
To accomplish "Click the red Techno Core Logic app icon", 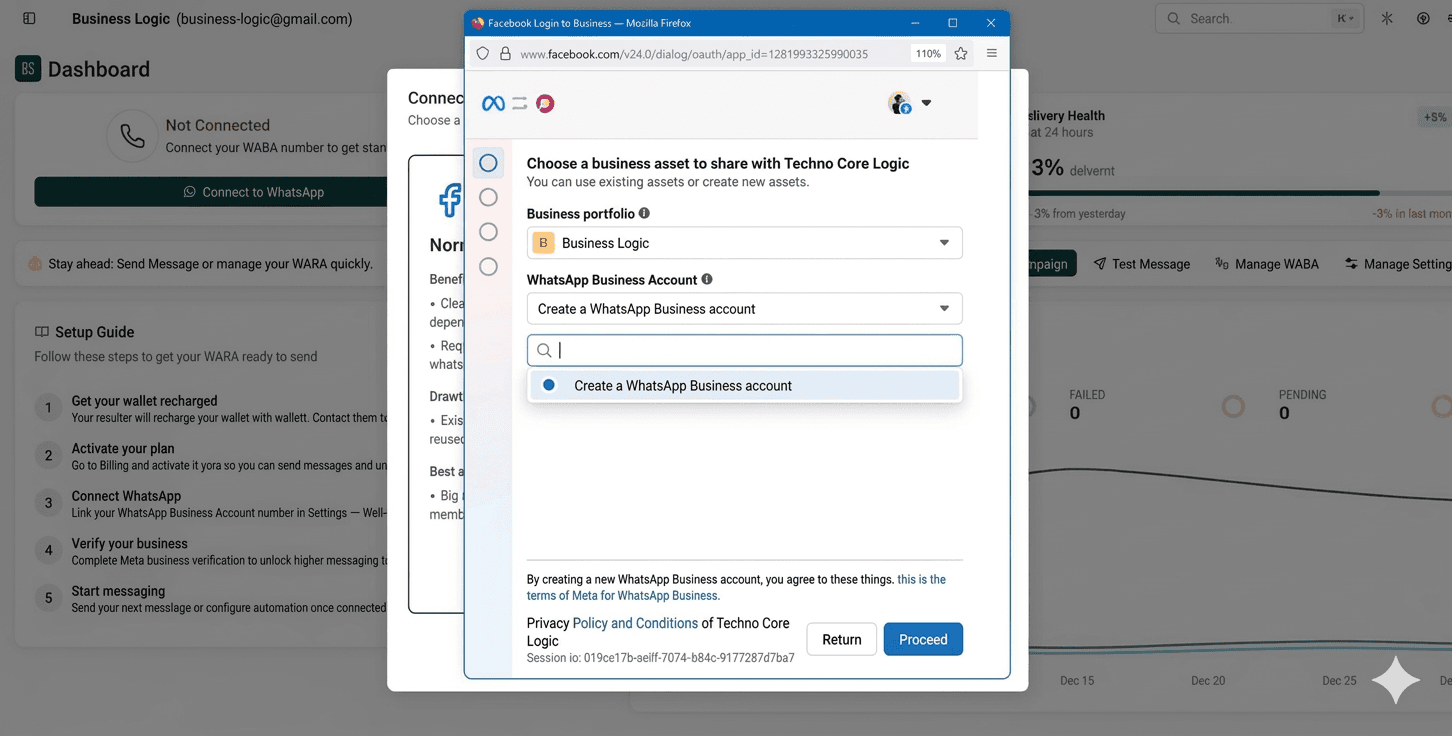I will 545,103.
